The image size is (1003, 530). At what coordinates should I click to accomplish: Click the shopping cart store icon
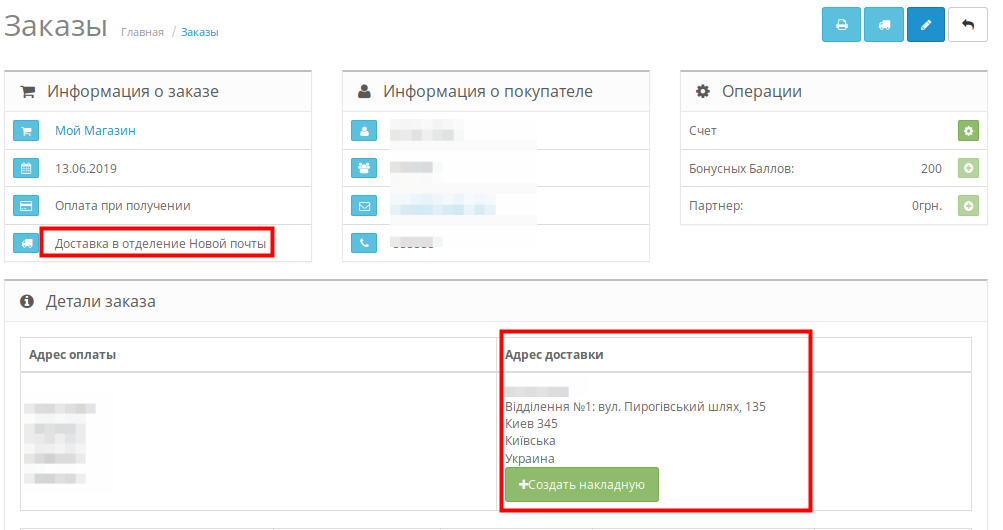[26, 131]
